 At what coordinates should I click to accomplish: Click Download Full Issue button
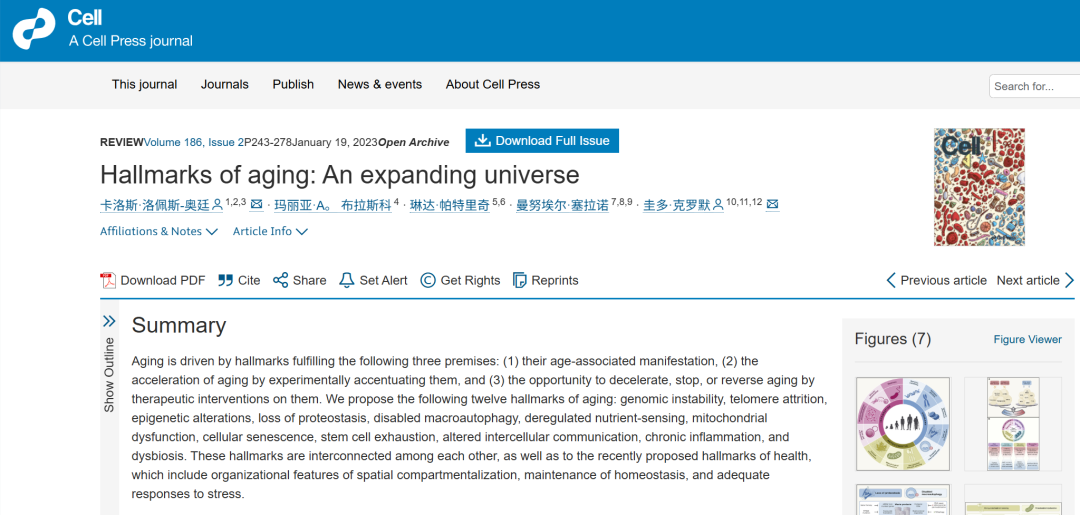point(542,140)
